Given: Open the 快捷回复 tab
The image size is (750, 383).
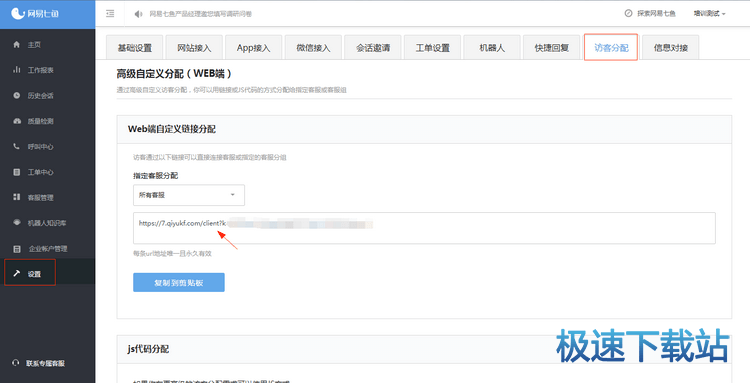Looking at the screenshot, I should (551, 48).
